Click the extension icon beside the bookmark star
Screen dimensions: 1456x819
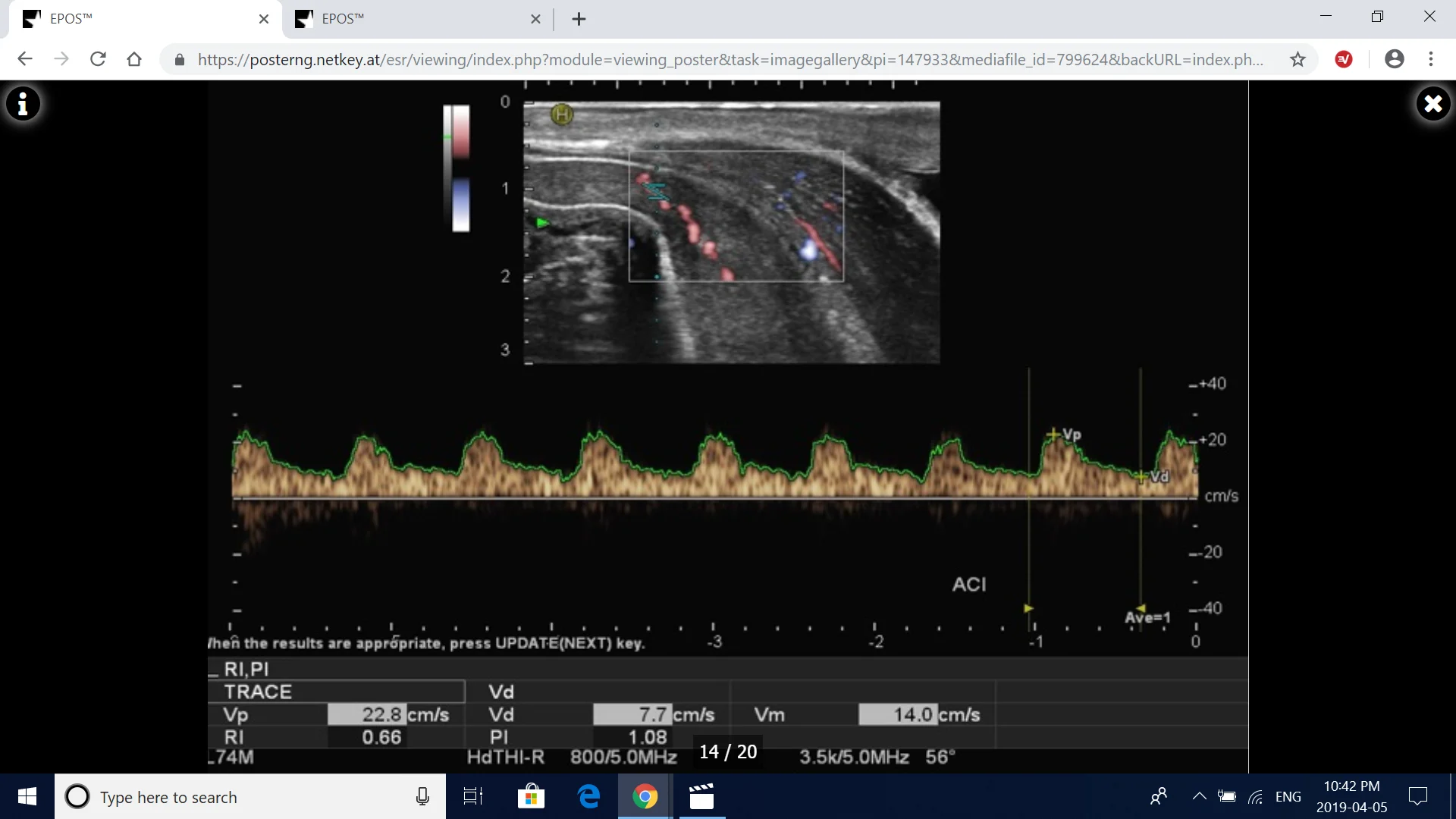coord(1344,59)
